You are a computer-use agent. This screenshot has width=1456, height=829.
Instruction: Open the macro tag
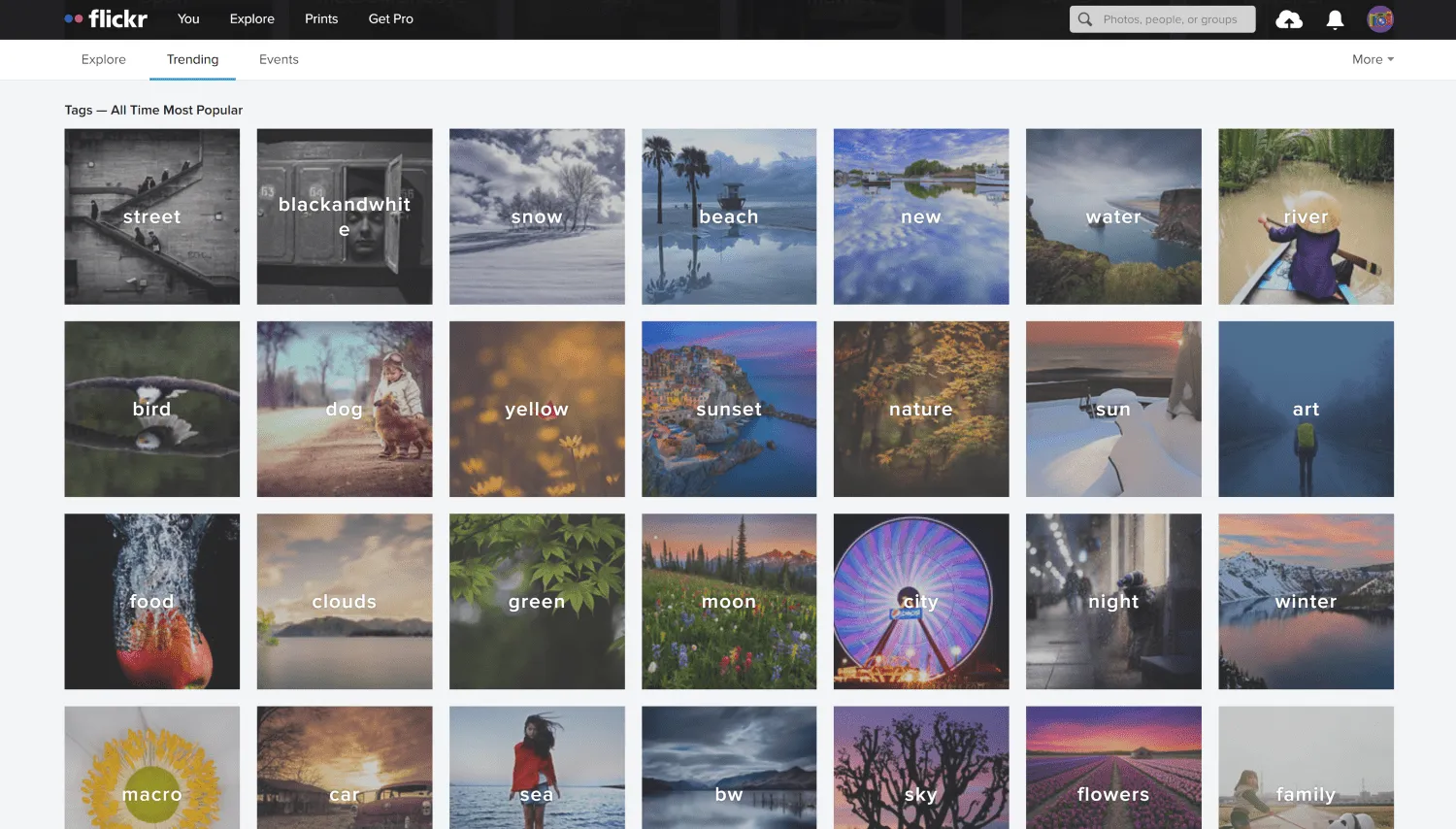click(x=151, y=793)
